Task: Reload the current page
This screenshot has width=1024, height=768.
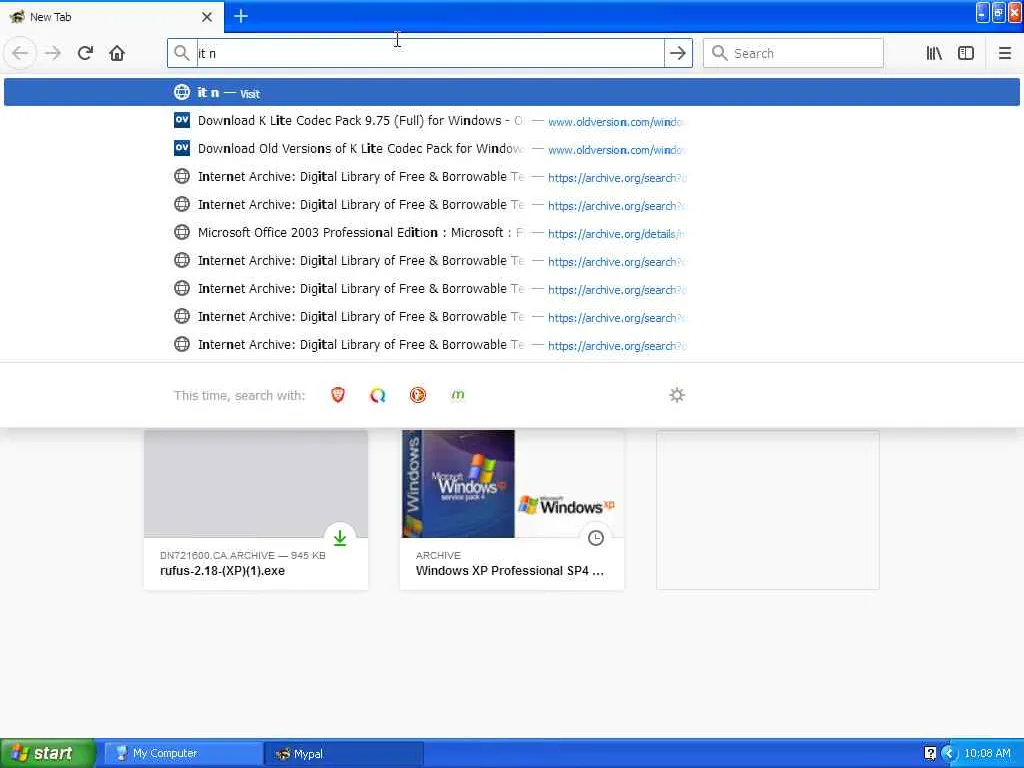Action: point(85,53)
